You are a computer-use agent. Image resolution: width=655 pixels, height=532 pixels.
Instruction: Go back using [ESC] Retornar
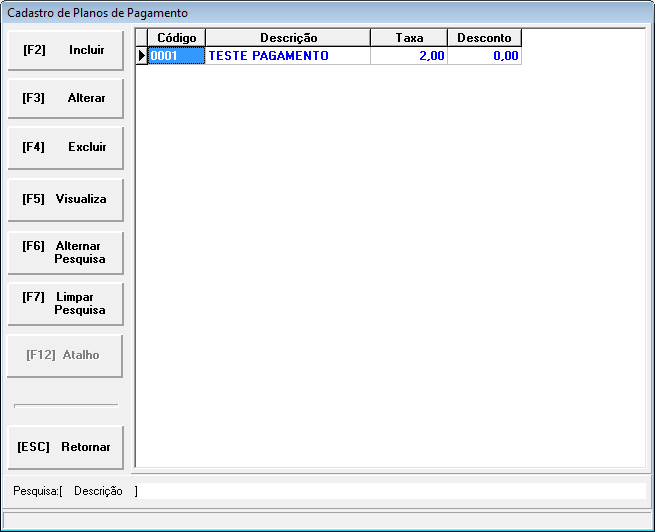[x=65, y=447]
